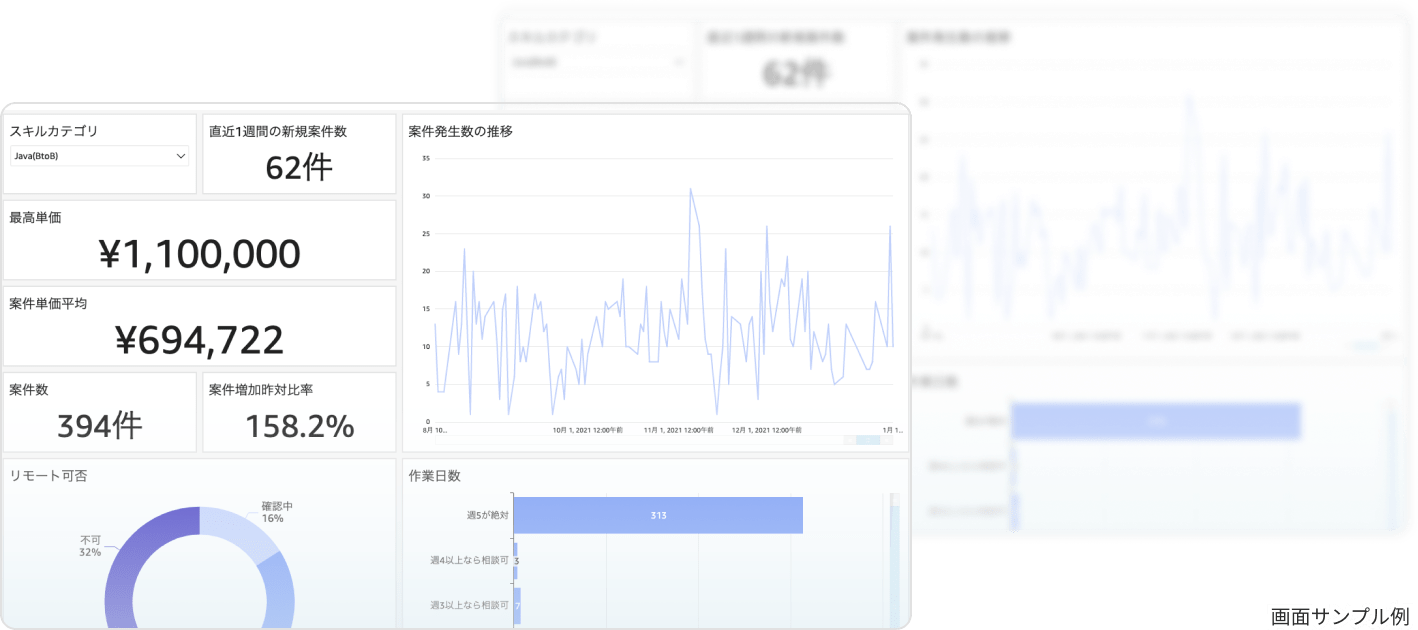Click the 不可 32% donut segment

(120, 570)
